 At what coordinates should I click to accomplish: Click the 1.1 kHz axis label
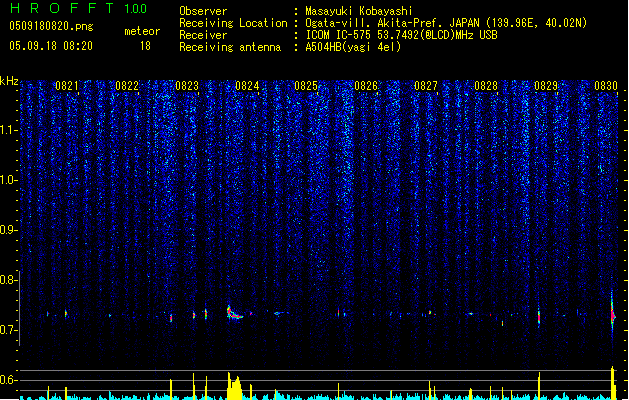pos(9,130)
